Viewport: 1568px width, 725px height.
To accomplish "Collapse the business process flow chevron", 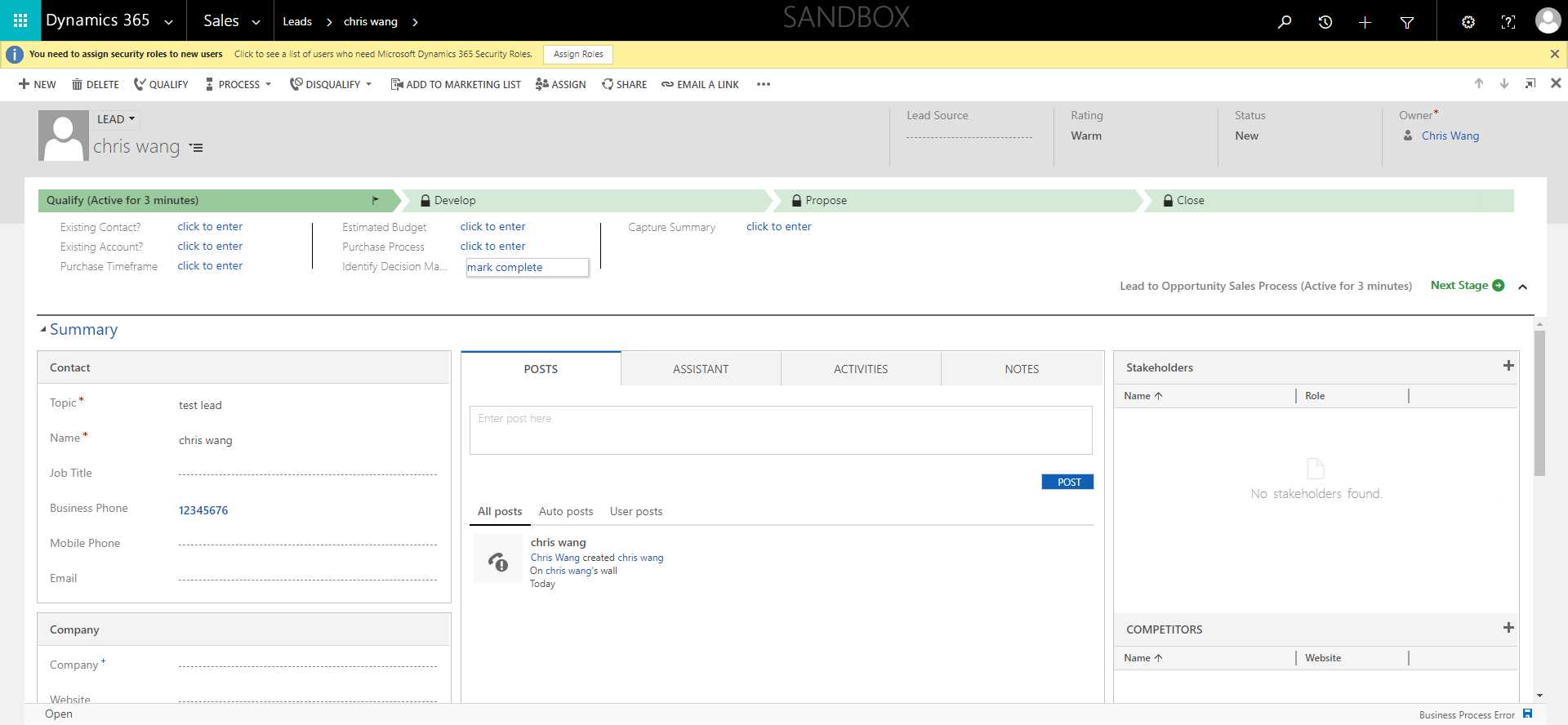I will 1522,287.
